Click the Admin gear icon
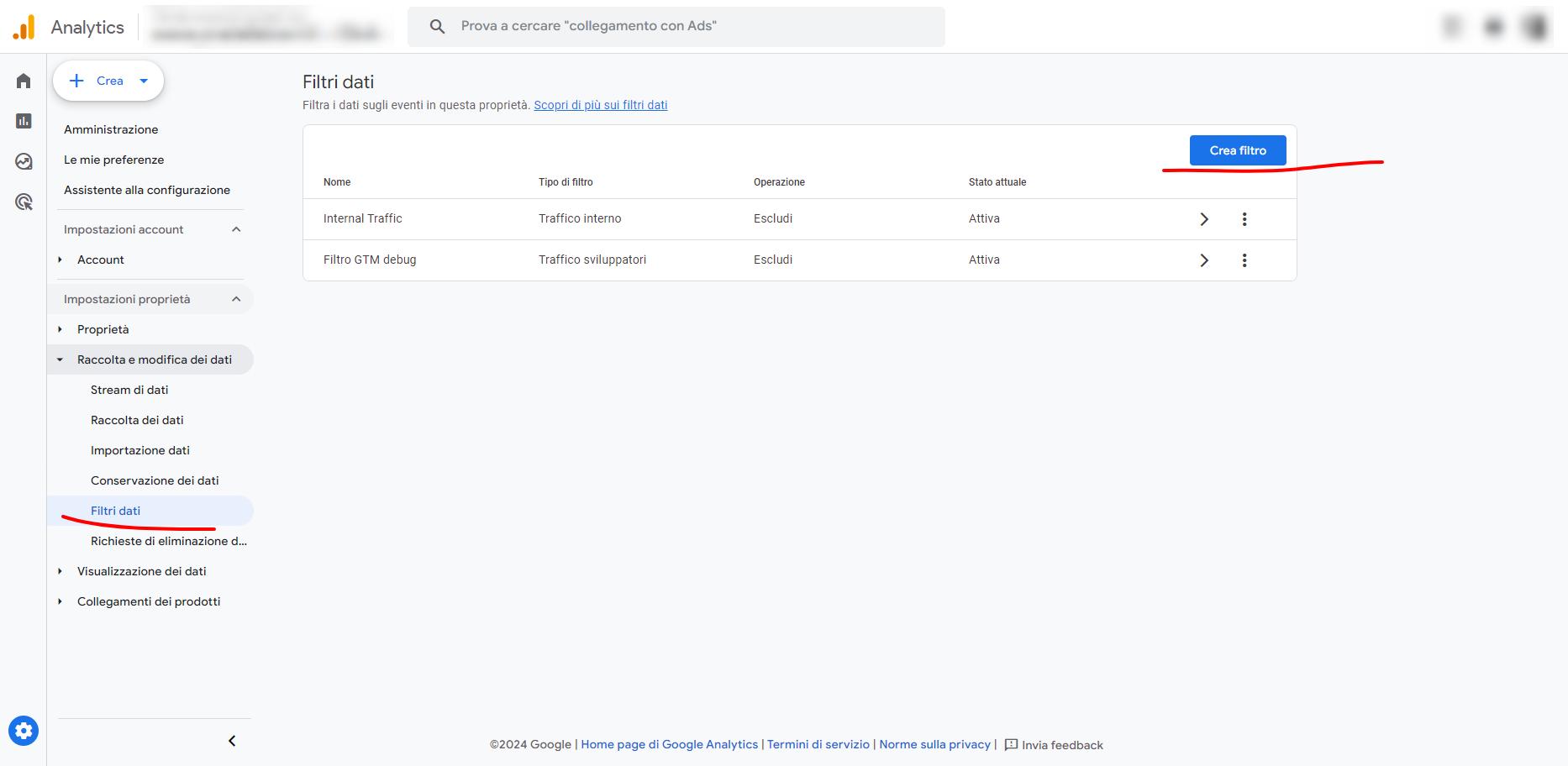Viewport: 1568px width, 766px height. [24, 731]
